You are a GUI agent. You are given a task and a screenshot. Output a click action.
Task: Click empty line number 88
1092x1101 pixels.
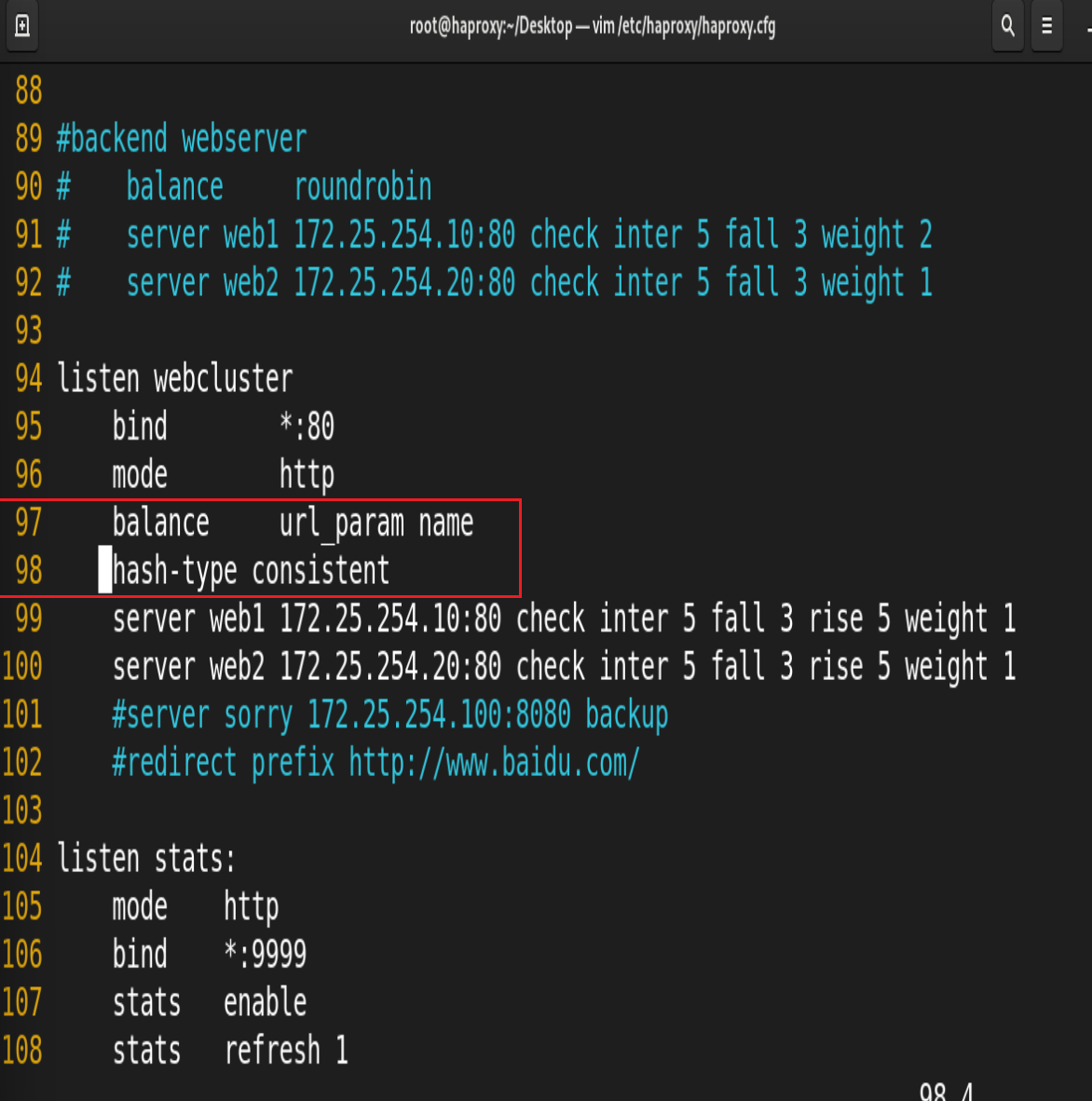(x=29, y=90)
